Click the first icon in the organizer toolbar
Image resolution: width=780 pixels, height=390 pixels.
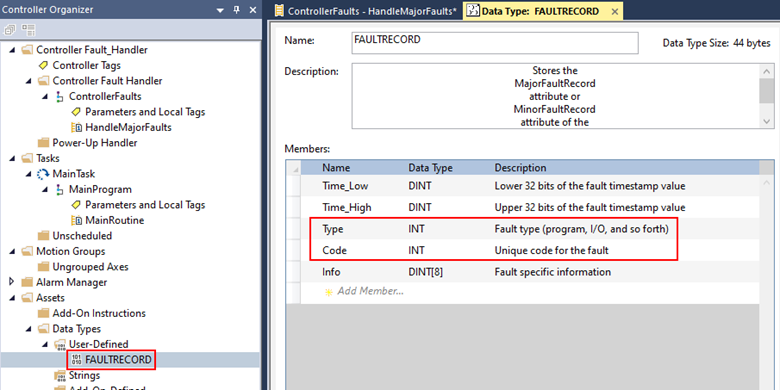click(x=9, y=29)
